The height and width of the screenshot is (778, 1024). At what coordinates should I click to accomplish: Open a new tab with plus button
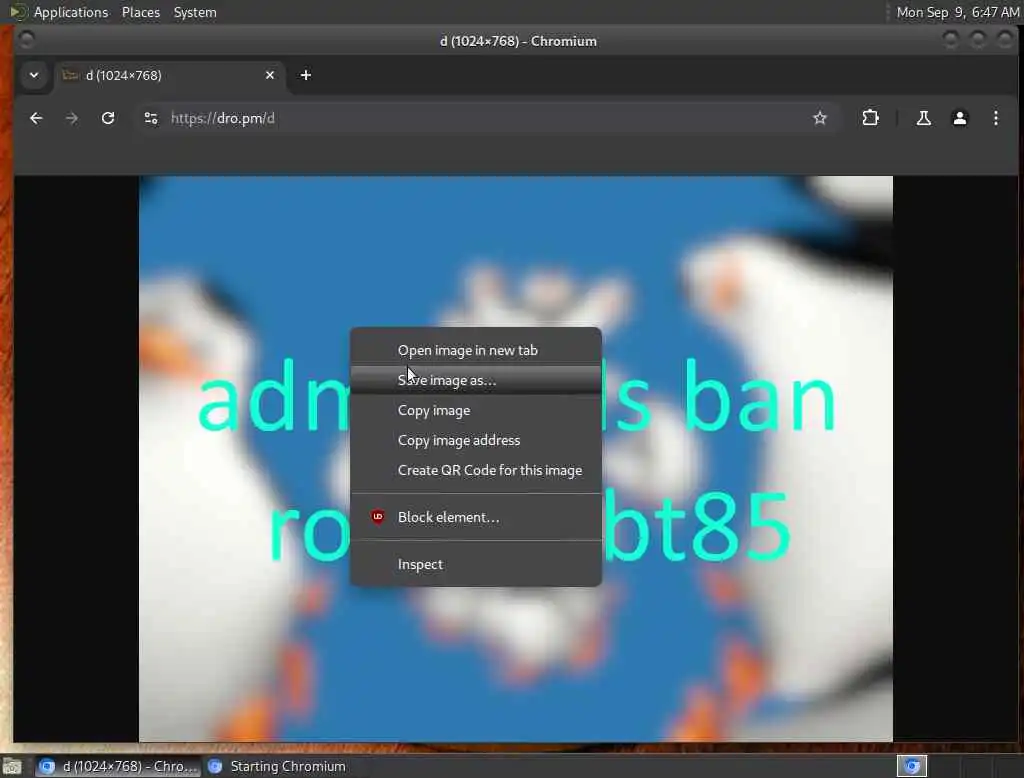pos(306,75)
